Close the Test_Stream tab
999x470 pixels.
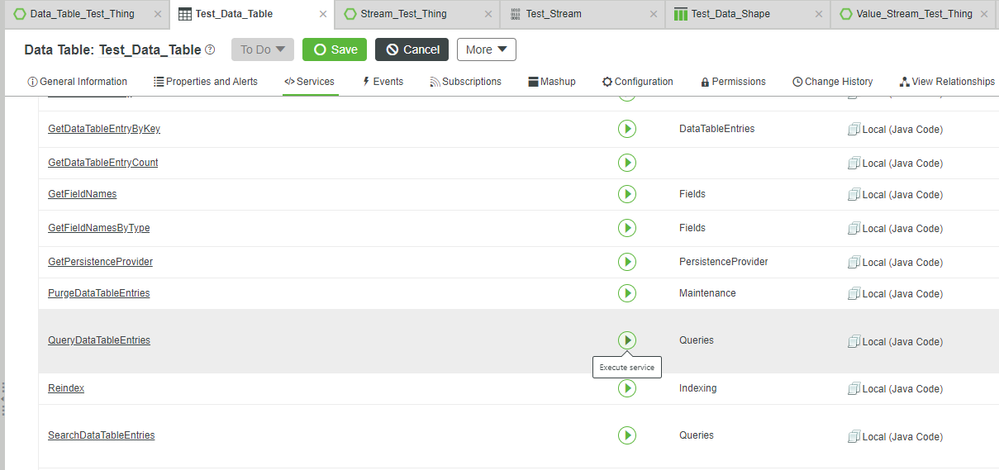click(x=653, y=14)
